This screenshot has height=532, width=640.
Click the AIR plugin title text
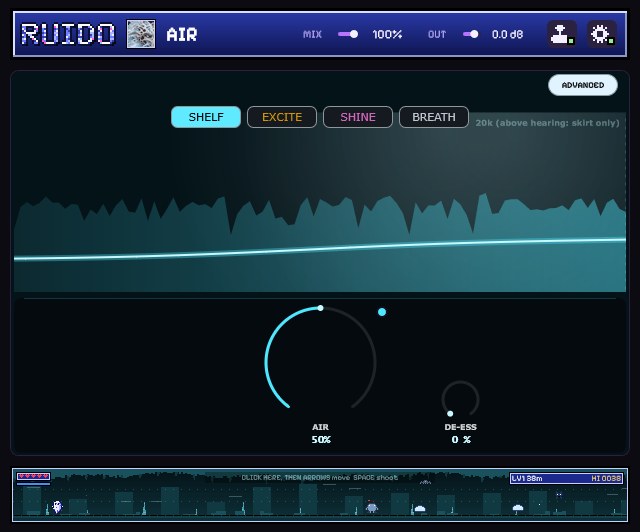182,34
